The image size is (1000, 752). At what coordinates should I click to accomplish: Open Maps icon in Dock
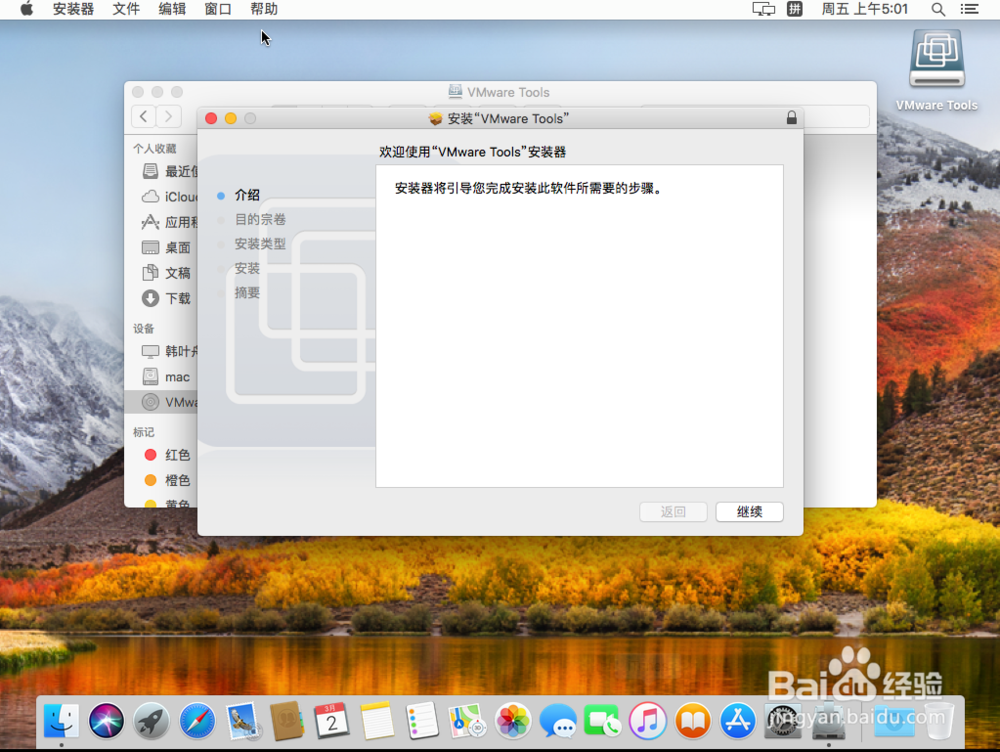467,721
